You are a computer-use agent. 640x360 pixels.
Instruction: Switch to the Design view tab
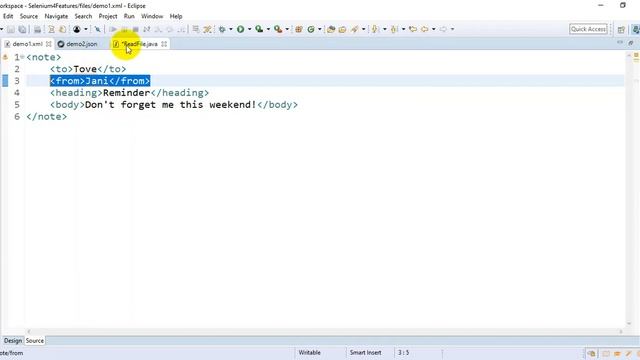coord(13,340)
